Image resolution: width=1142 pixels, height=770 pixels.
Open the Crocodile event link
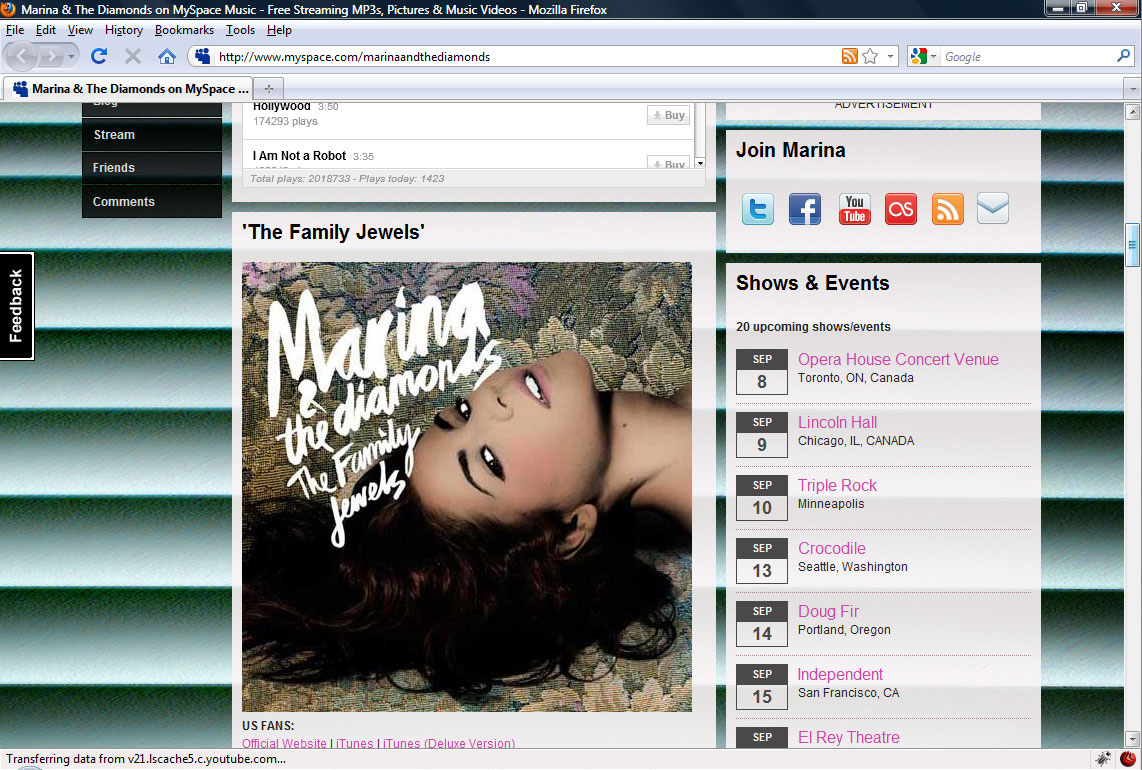tap(832, 549)
